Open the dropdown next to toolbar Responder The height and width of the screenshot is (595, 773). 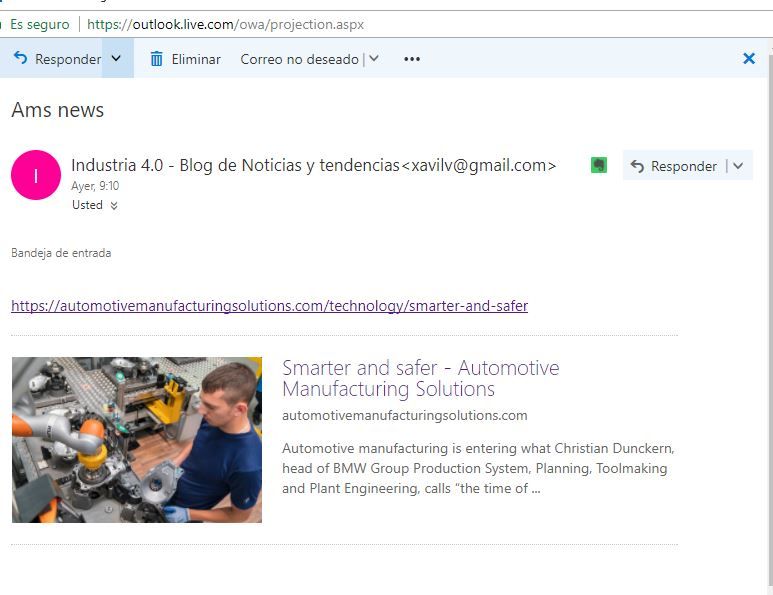[x=117, y=58]
